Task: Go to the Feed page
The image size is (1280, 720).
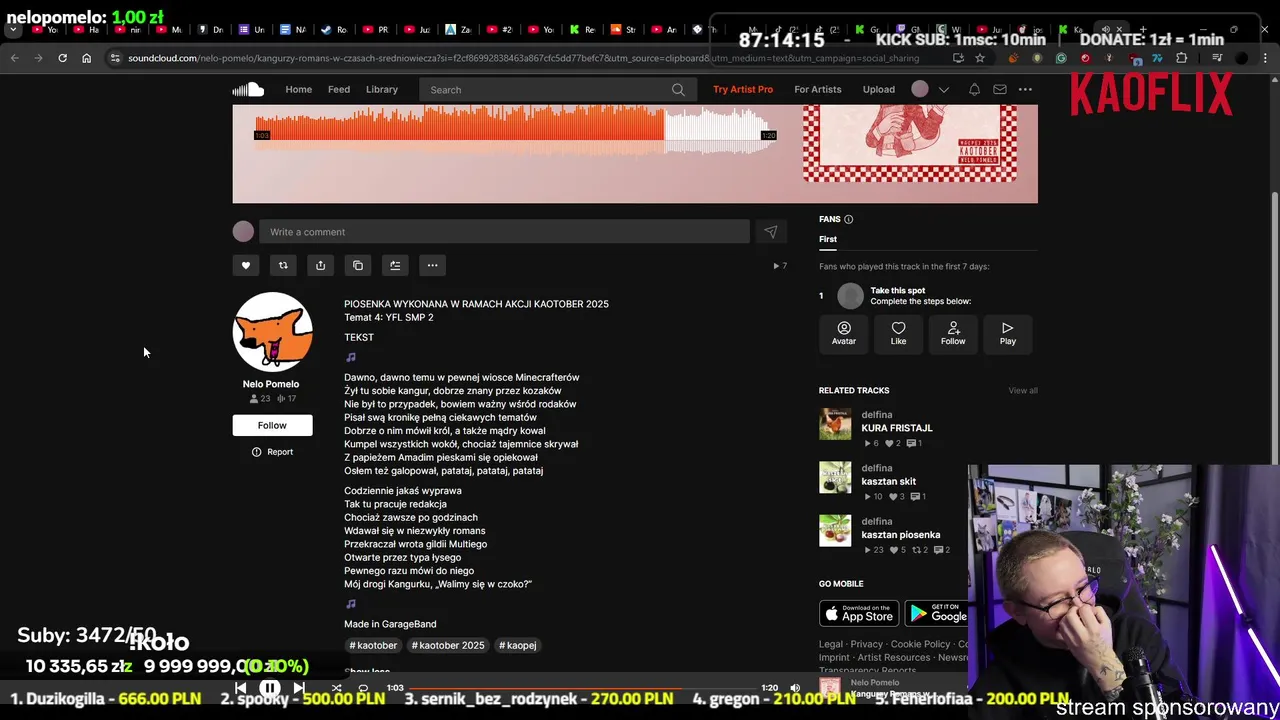Action: click(x=339, y=90)
